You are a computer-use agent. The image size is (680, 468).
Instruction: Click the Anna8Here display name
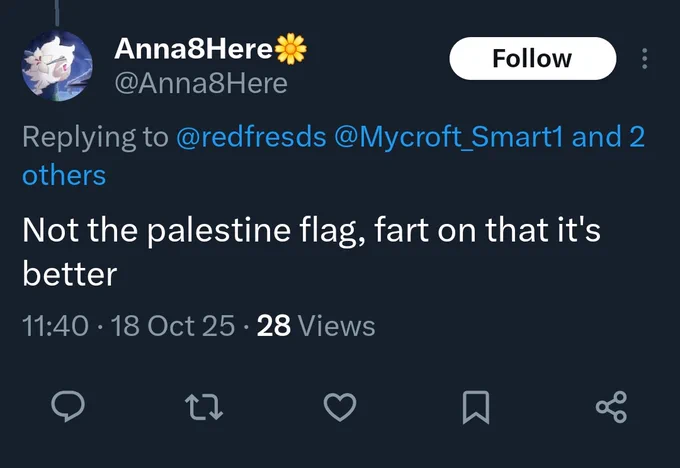pyautogui.click(x=193, y=49)
